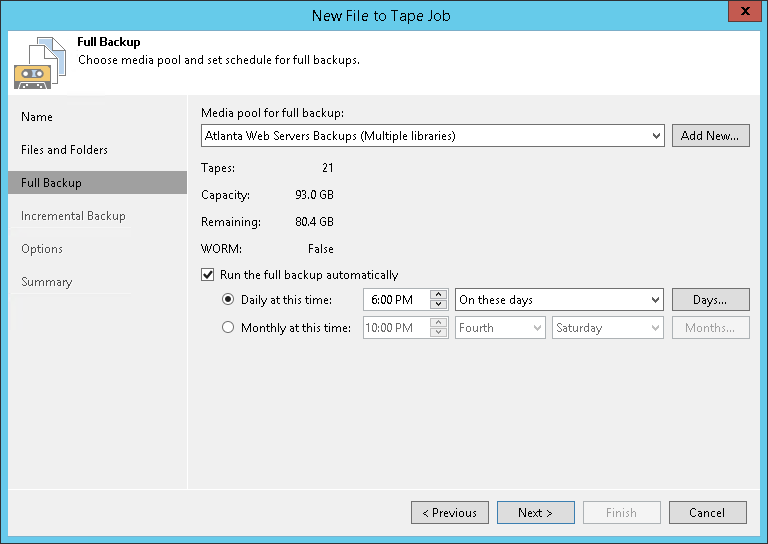Click Next to continue the wizard

coord(535,513)
